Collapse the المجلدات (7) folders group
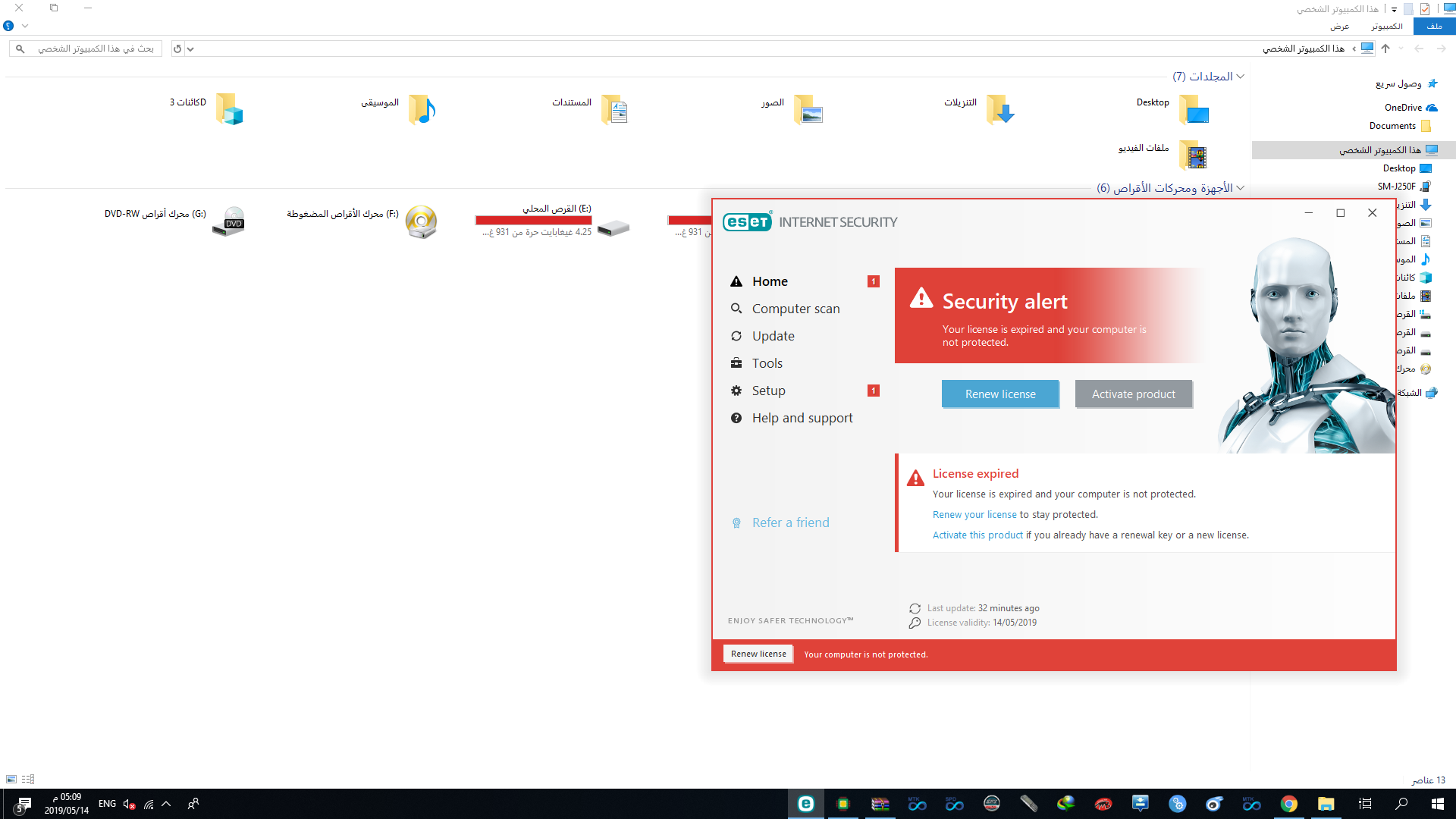This screenshot has height=819, width=1456. point(1240,77)
